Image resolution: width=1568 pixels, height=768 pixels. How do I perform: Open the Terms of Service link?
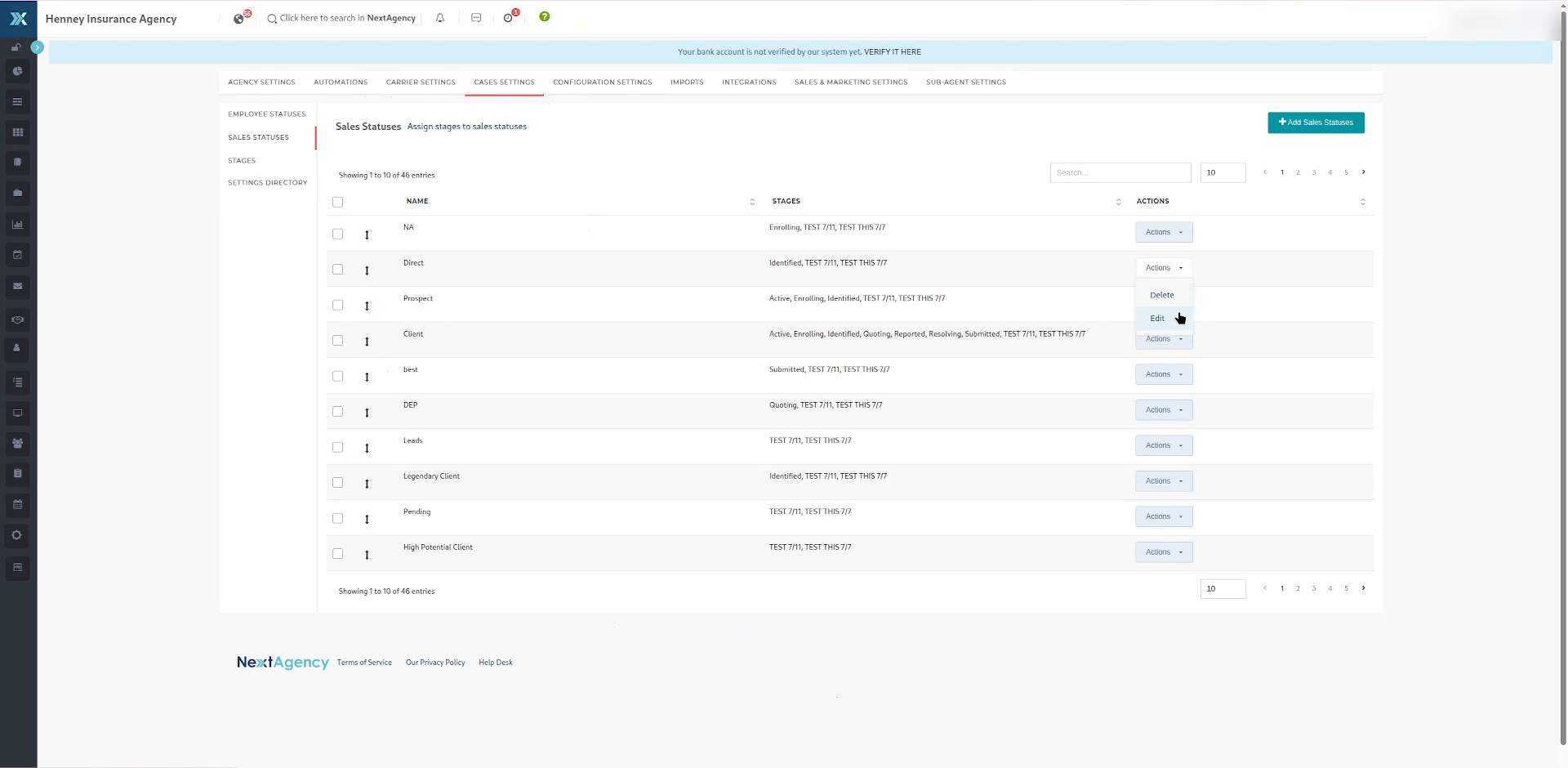[364, 663]
